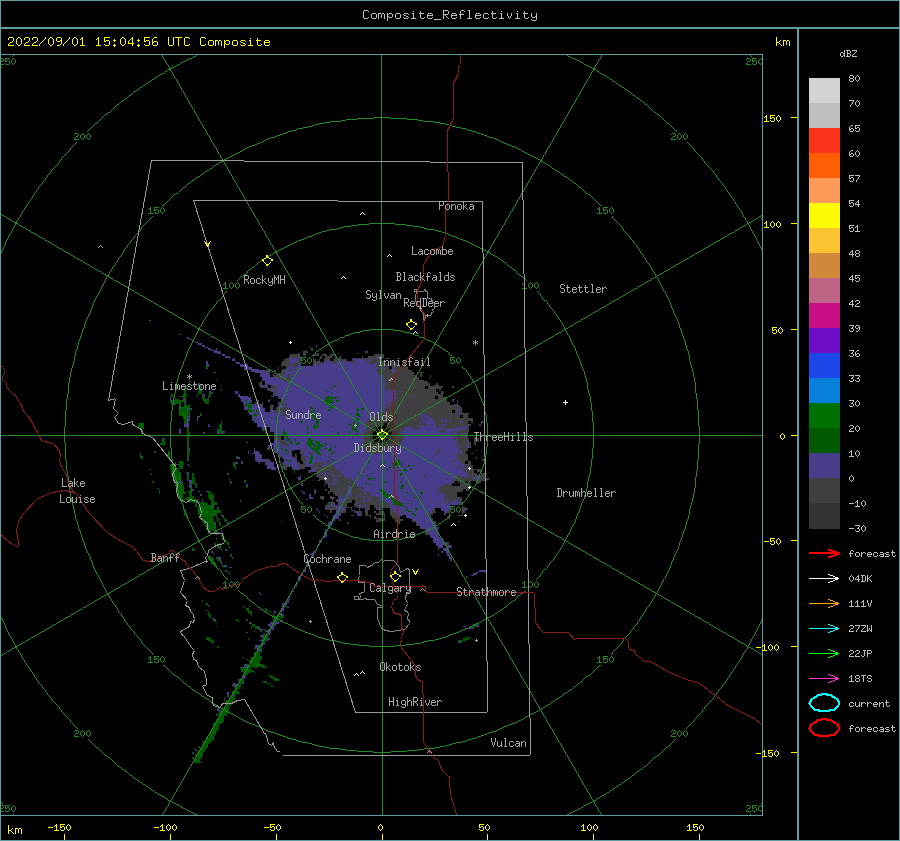The image size is (900, 841).
Task: Click the Lacombe label
Action: pos(432,251)
